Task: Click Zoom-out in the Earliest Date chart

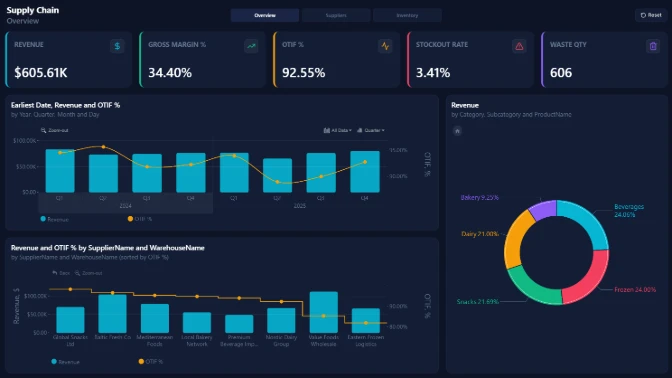Action: pyautogui.click(x=54, y=130)
